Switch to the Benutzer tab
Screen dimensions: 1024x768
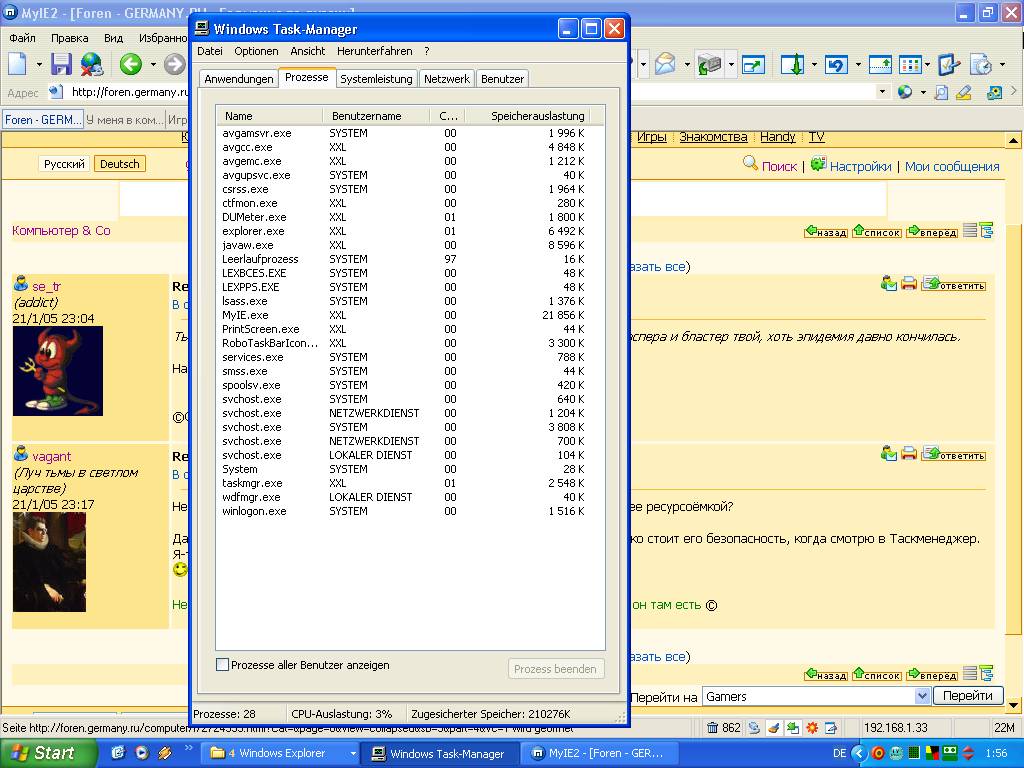(502, 79)
